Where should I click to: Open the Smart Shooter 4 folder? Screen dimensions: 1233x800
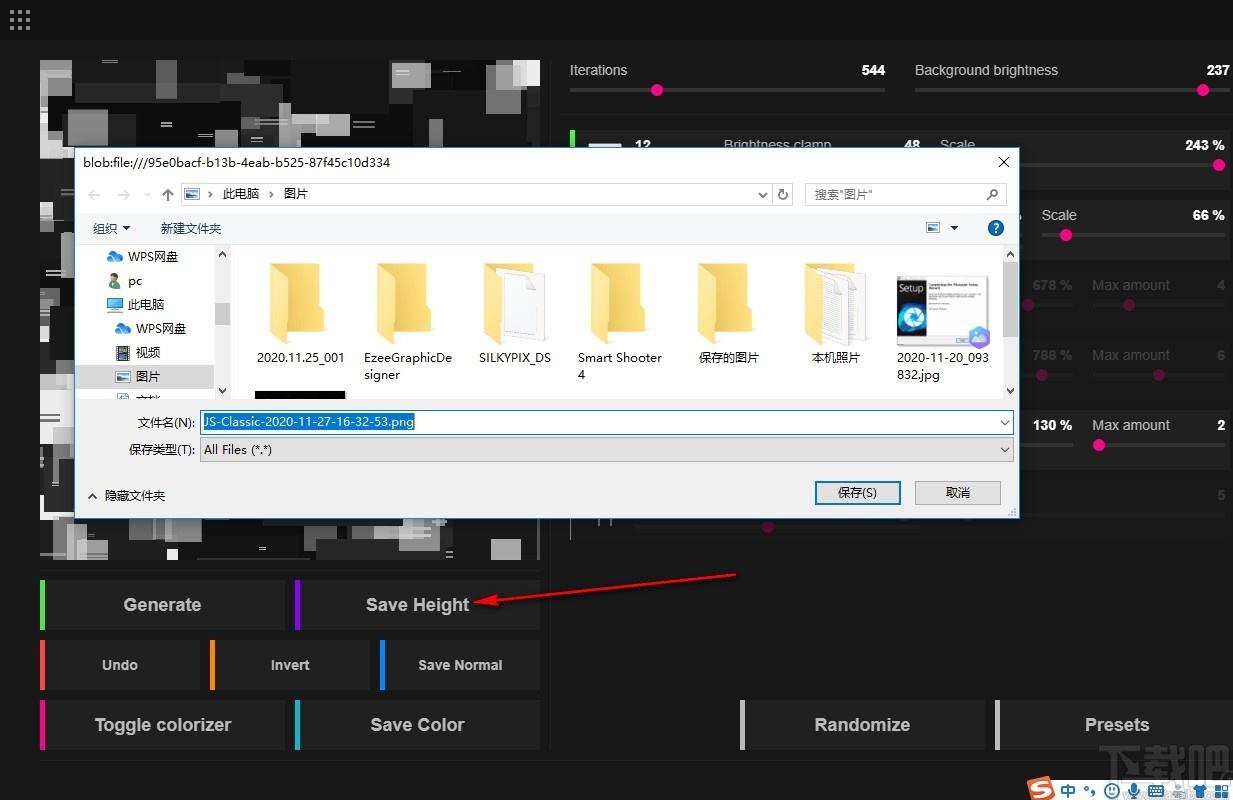coord(621,322)
